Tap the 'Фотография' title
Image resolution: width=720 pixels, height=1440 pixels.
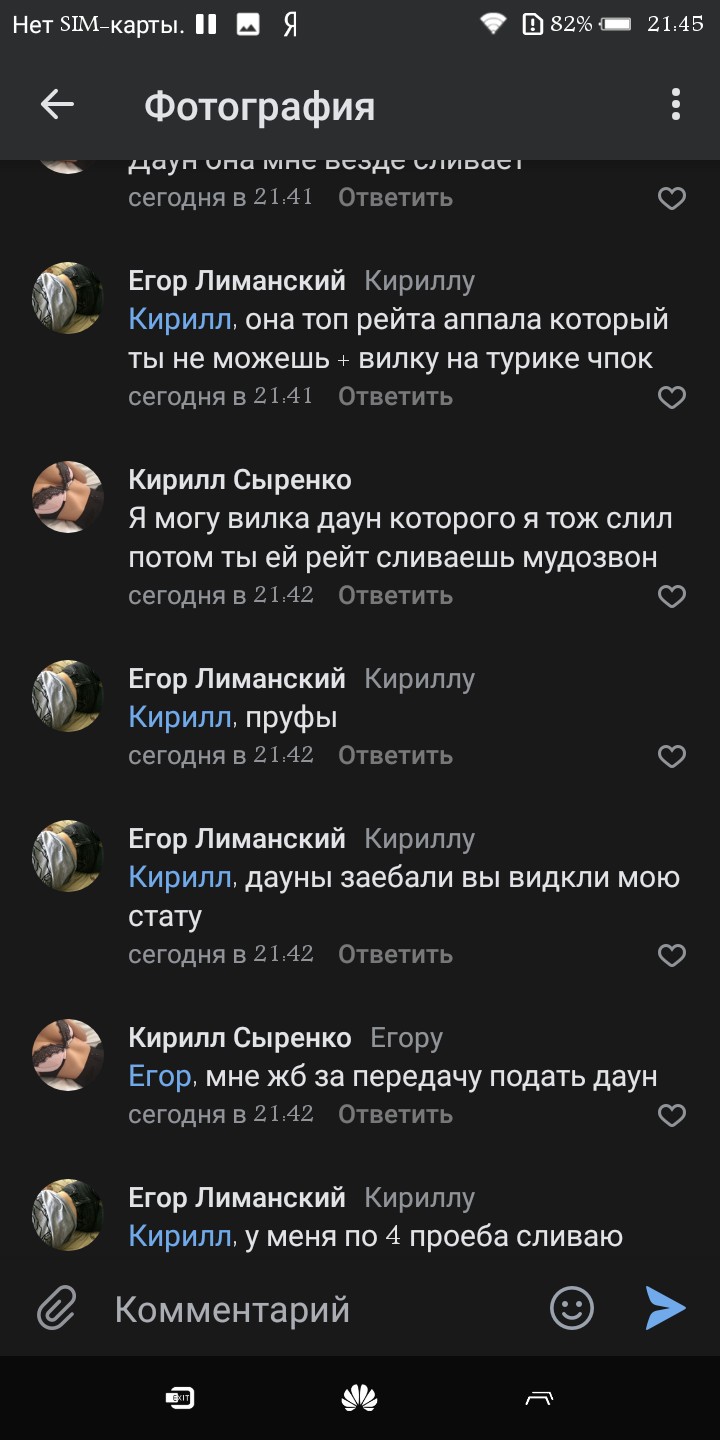pyautogui.click(x=260, y=103)
